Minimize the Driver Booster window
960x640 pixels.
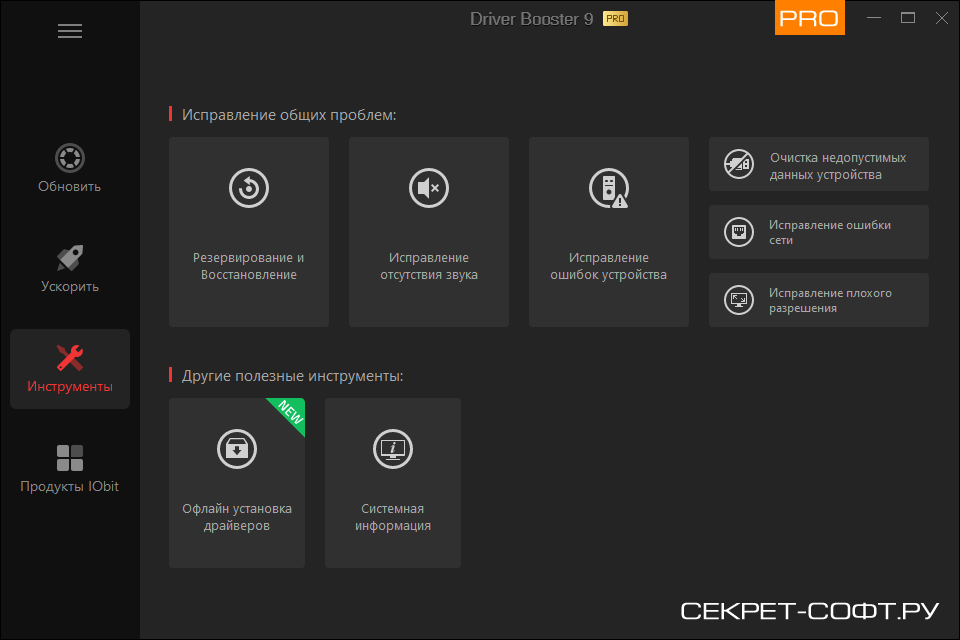(x=874, y=18)
